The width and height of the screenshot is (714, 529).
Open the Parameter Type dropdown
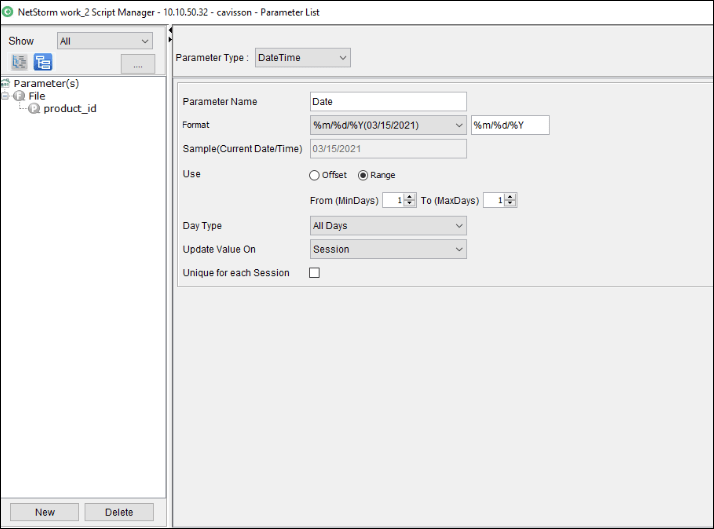click(x=303, y=58)
